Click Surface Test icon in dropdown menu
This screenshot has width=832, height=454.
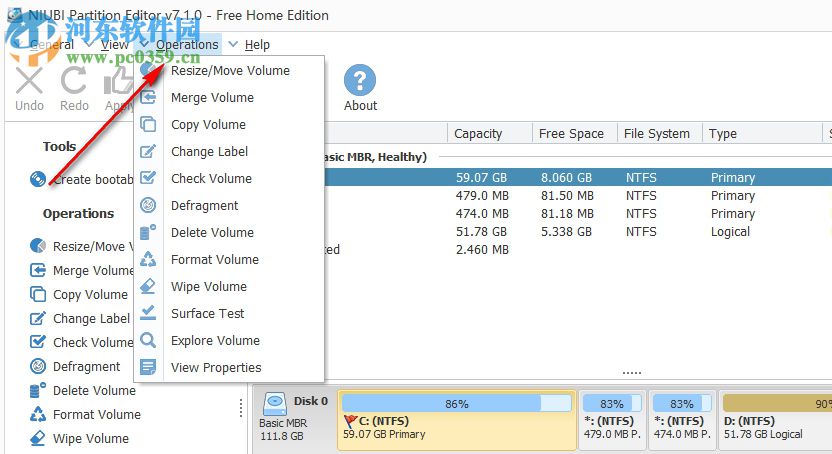(148, 313)
